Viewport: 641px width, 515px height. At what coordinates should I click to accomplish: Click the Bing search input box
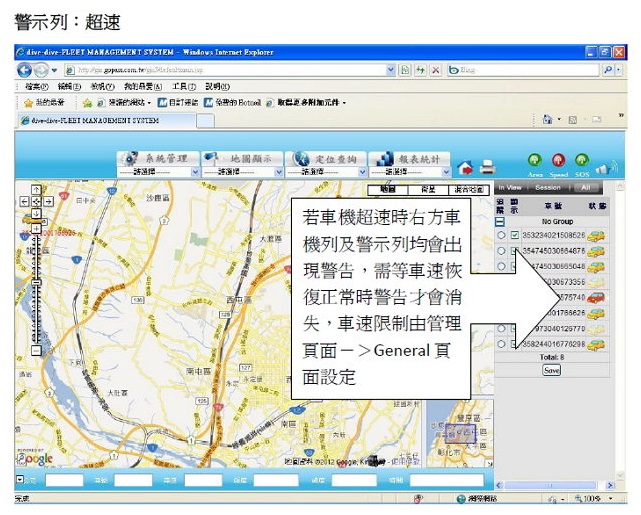[524, 70]
